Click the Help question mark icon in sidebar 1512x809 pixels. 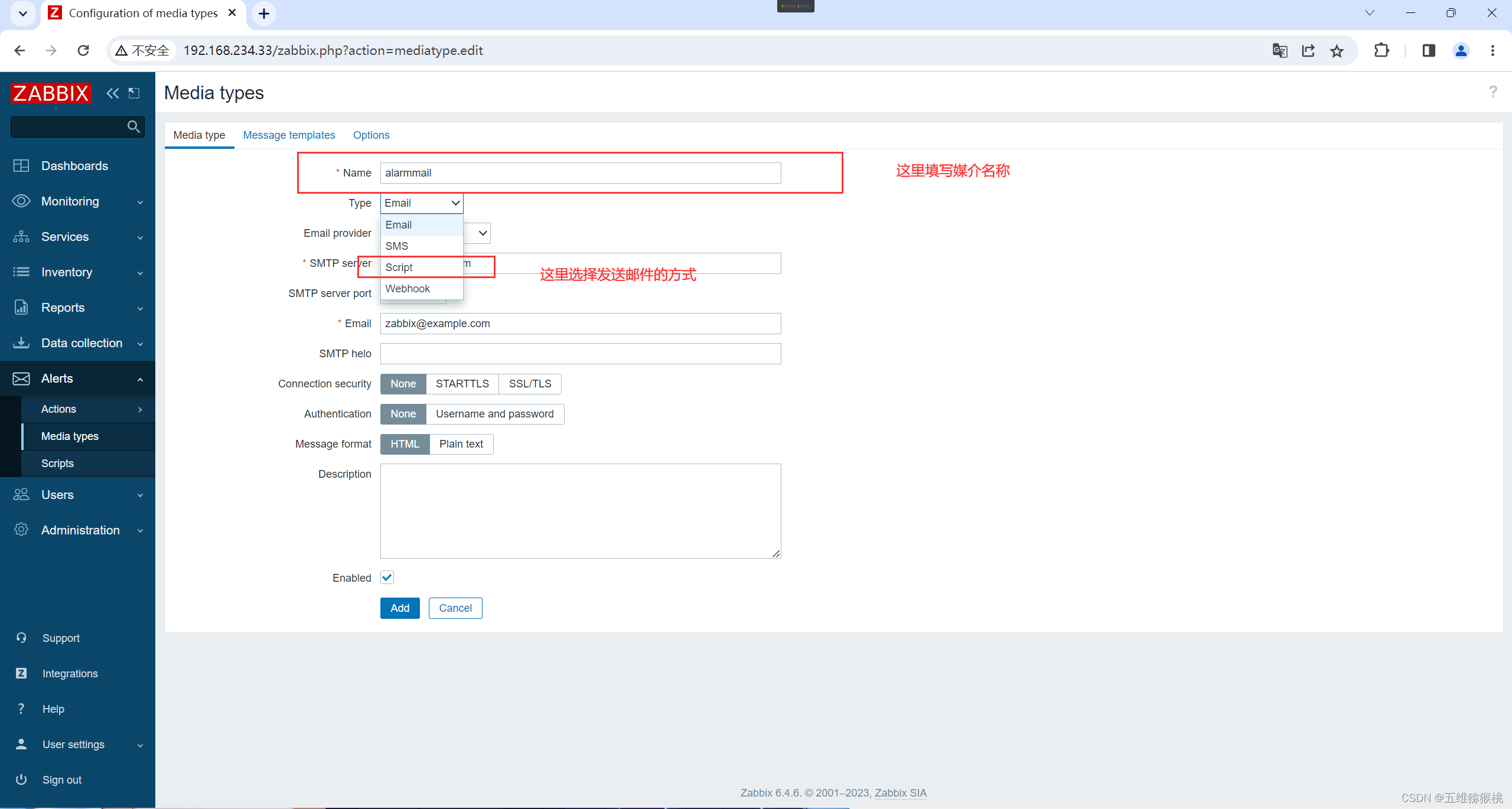pyautogui.click(x=21, y=709)
